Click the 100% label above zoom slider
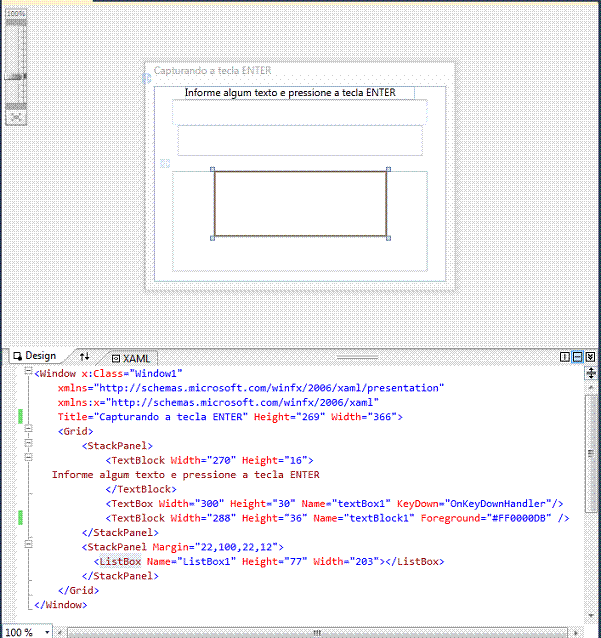This screenshot has width=601, height=638. (x=16, y=13)
